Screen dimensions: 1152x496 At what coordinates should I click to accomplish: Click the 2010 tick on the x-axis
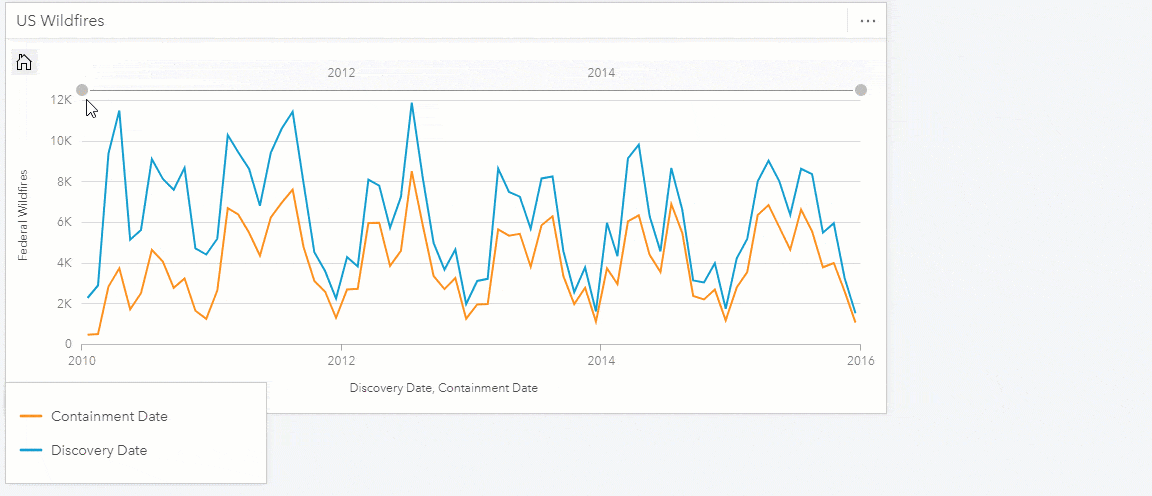pyautogui.click(x=82, y=359)
